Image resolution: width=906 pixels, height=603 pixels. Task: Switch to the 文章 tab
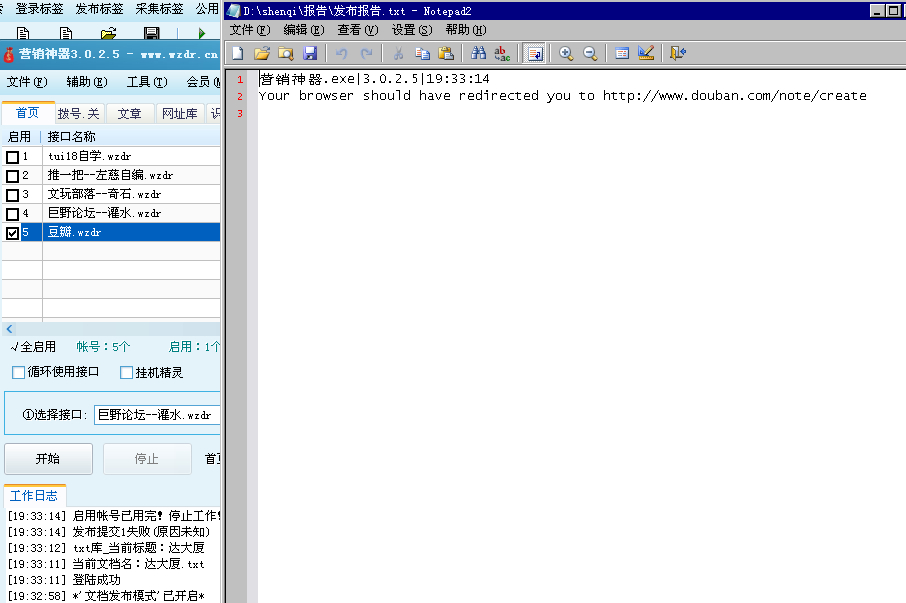point(129,114)
